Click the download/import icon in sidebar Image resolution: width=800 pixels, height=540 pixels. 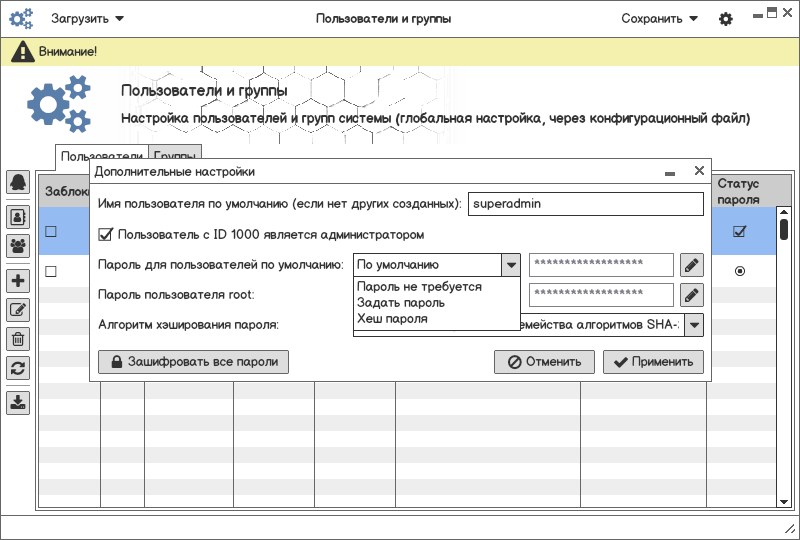tap(18, 403)
